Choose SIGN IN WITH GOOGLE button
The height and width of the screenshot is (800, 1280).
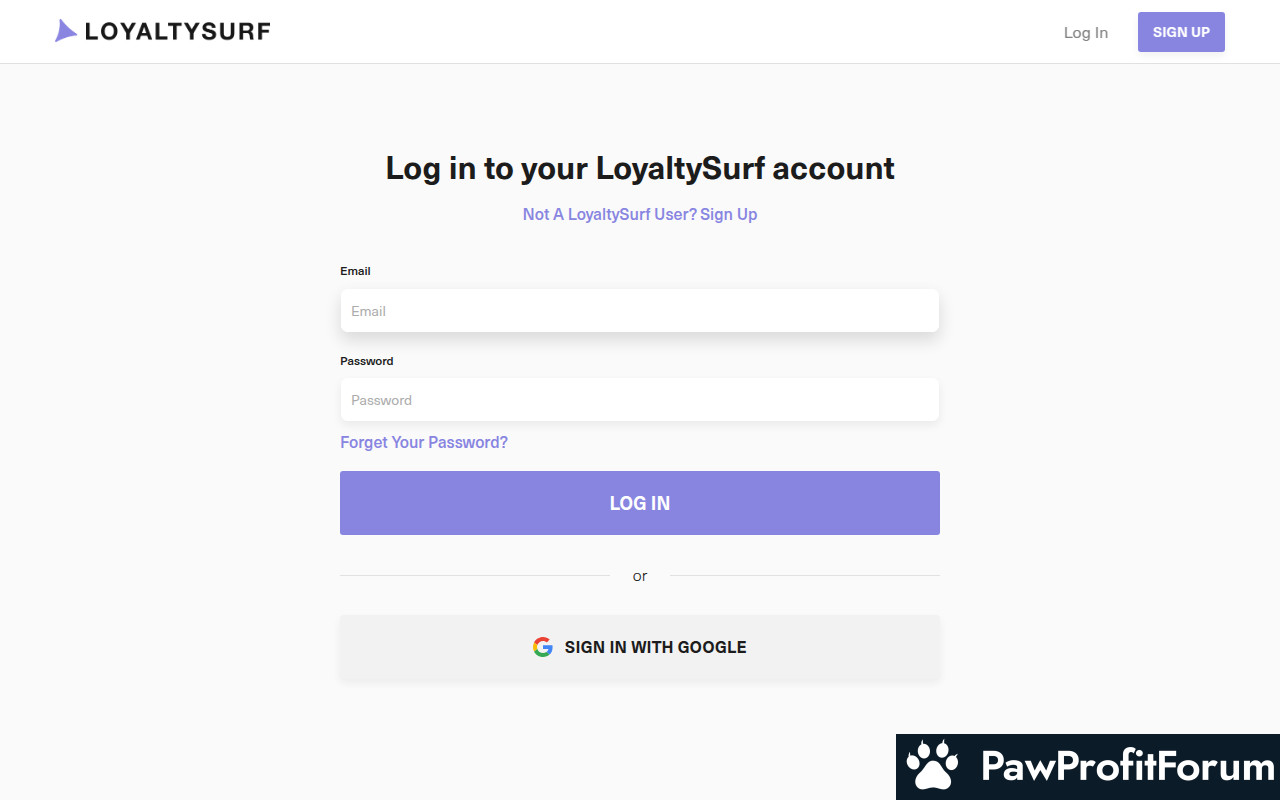click(640, 647)
